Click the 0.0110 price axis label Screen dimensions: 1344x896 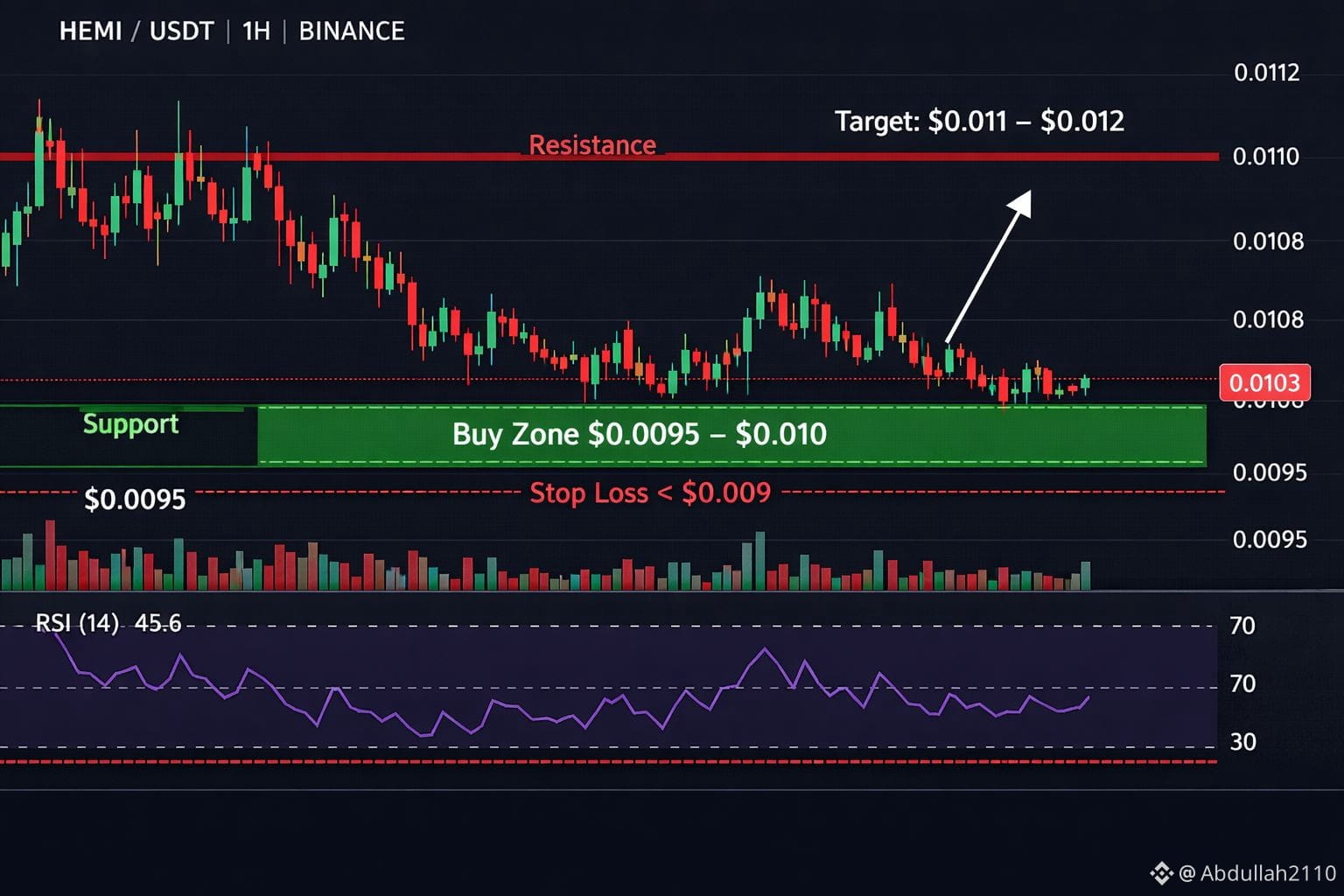1266,157
